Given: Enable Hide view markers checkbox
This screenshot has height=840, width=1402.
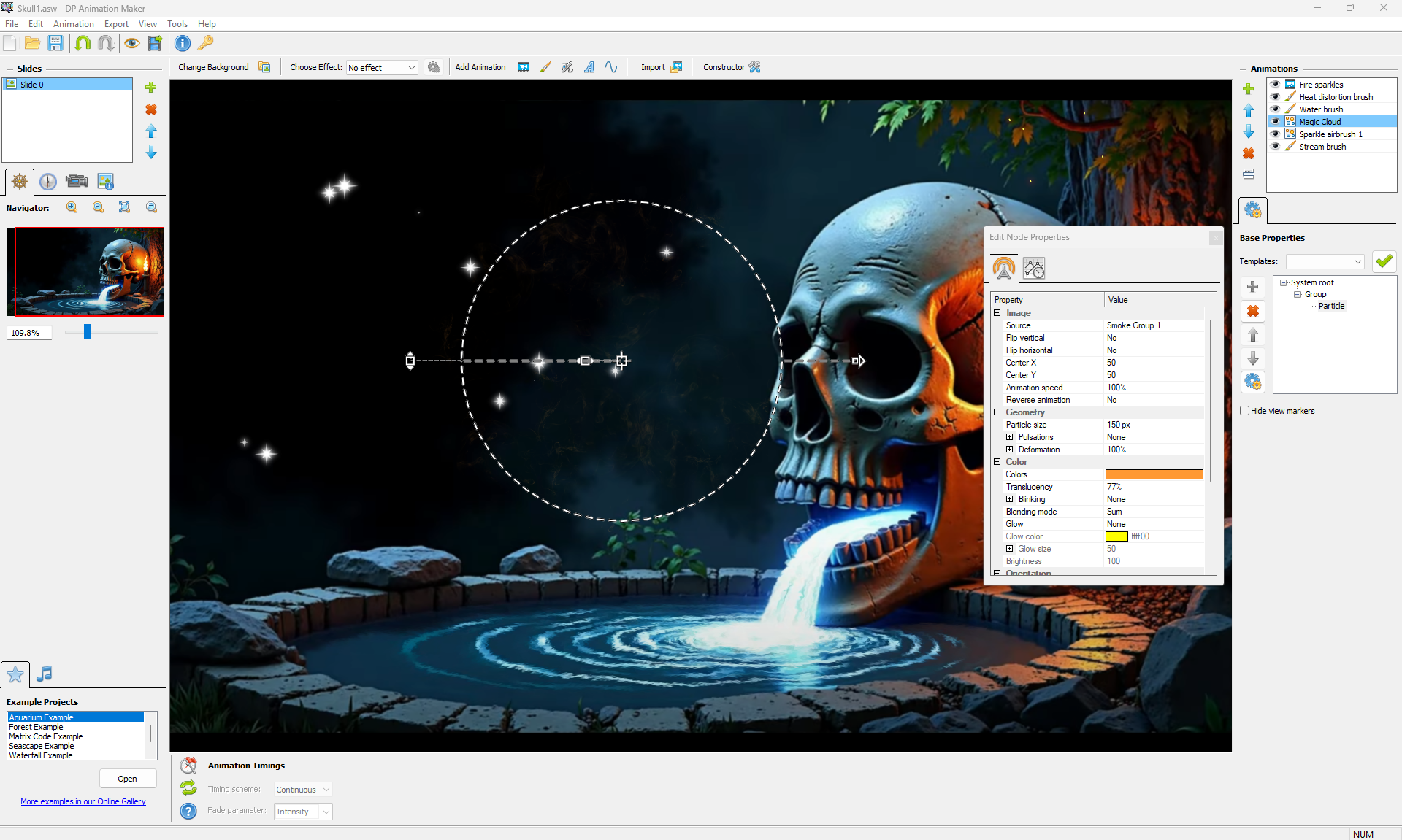Looking at the screenshot, I should [1244, 411].
